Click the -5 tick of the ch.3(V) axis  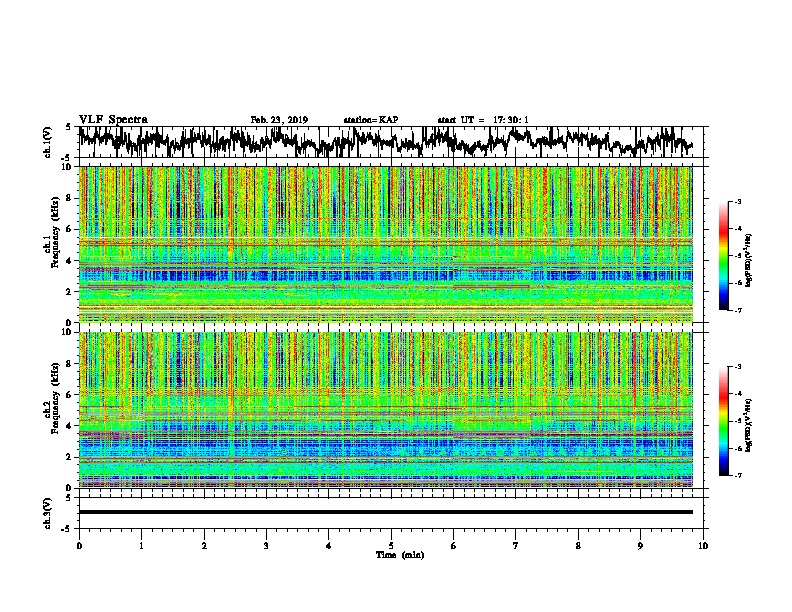(68, 529)
